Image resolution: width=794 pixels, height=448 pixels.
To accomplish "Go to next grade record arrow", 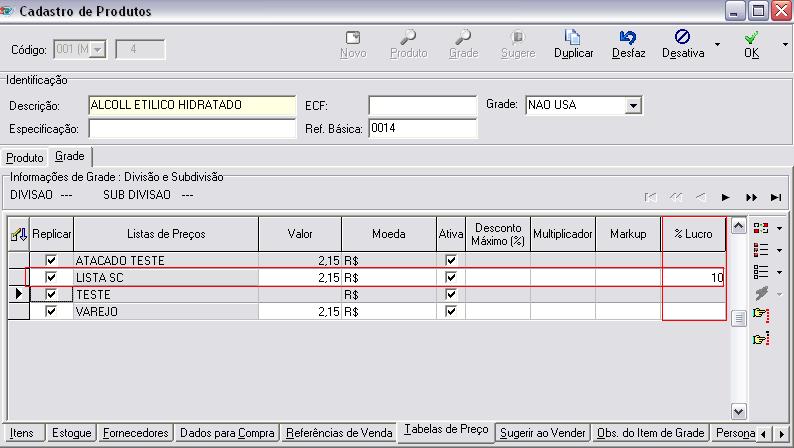I will (726, 197).
